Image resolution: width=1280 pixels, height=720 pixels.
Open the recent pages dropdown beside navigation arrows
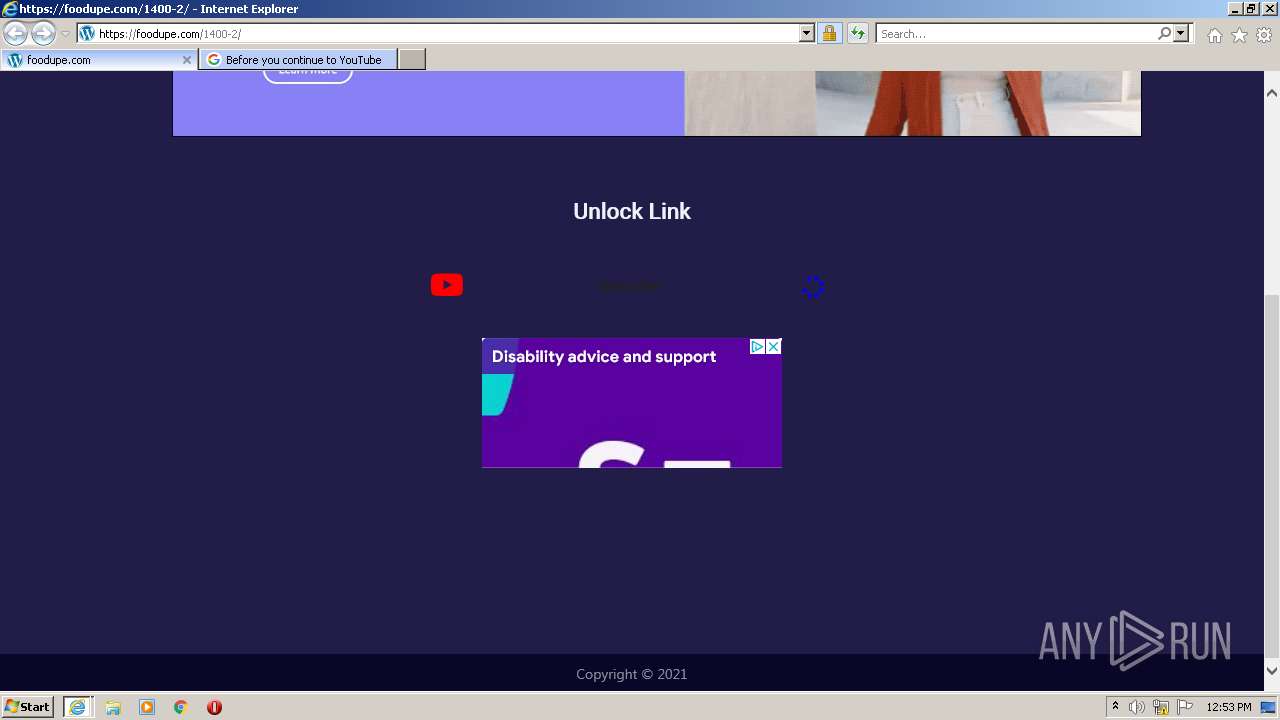click(65, 34)
